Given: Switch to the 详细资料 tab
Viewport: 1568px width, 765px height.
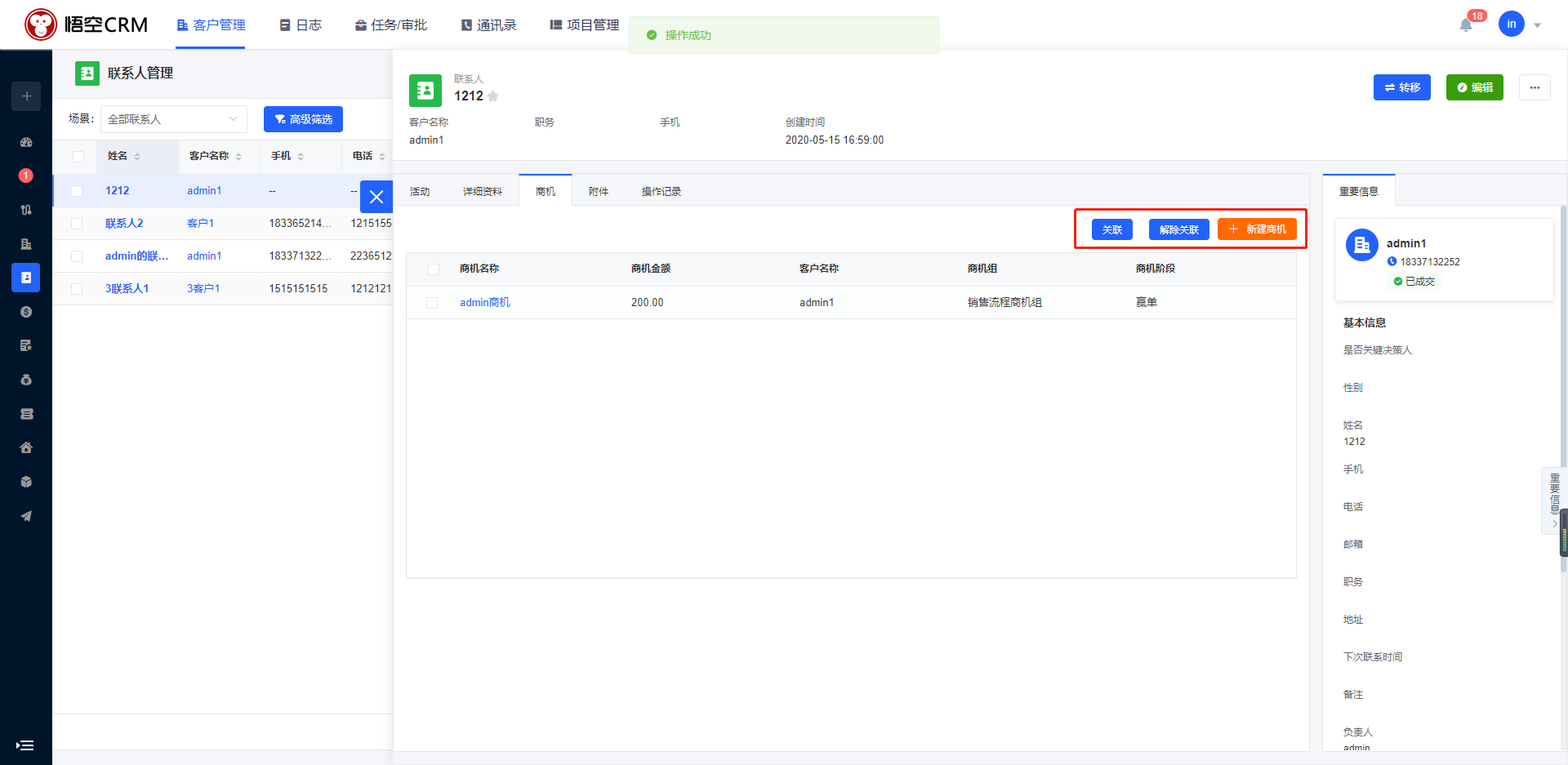Looking at the screenshot, I should (x=483, y=191).
